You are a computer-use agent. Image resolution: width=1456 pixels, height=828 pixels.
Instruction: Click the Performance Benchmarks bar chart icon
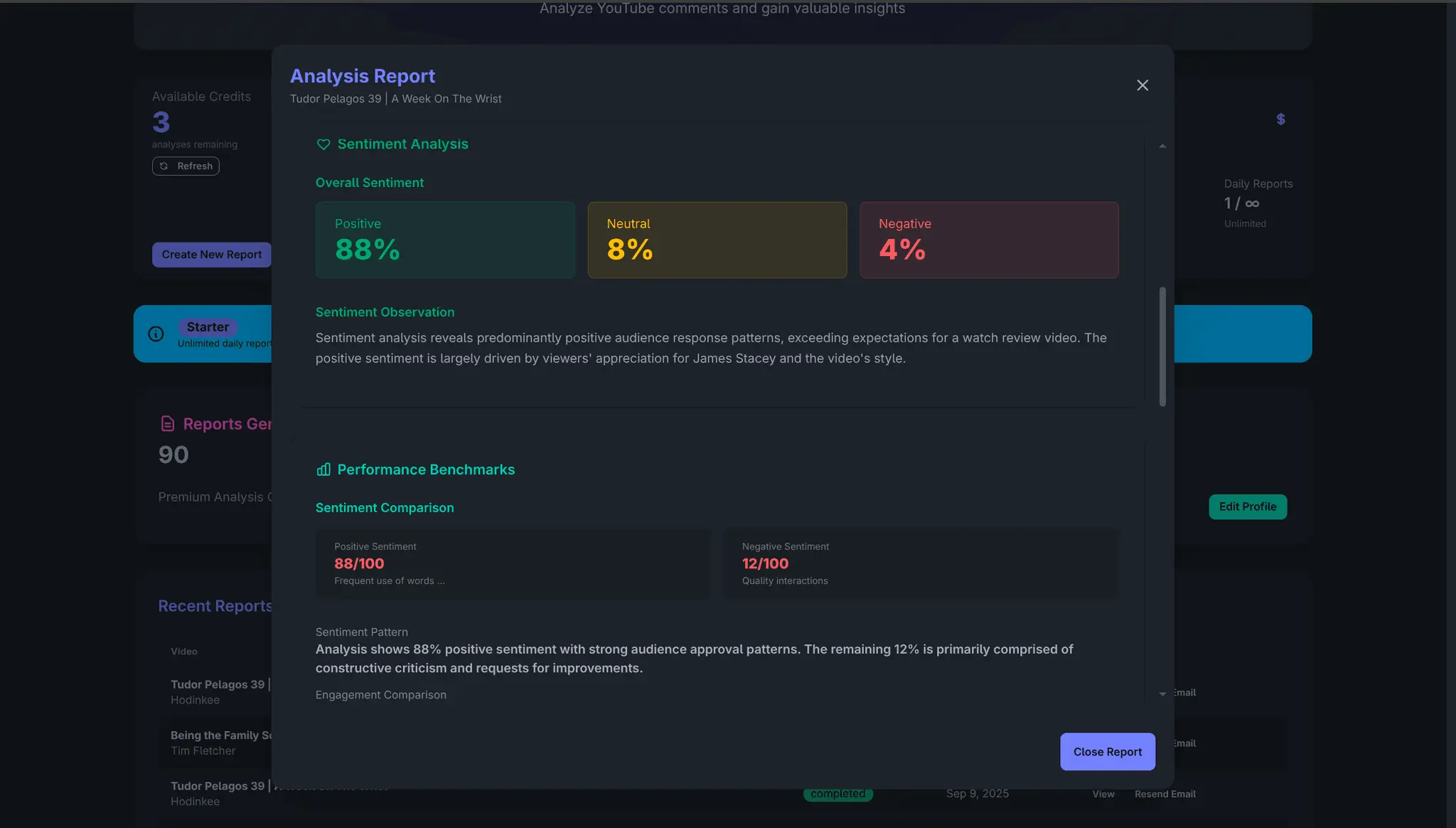pyautogui.click(x=323, y=469)
